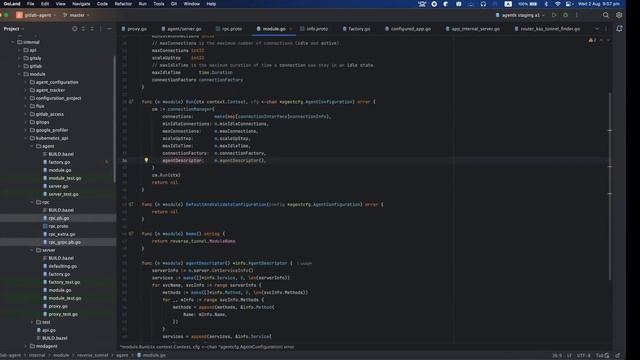
Task: Collapse the internal folder in tree
Action: point(13,42)
